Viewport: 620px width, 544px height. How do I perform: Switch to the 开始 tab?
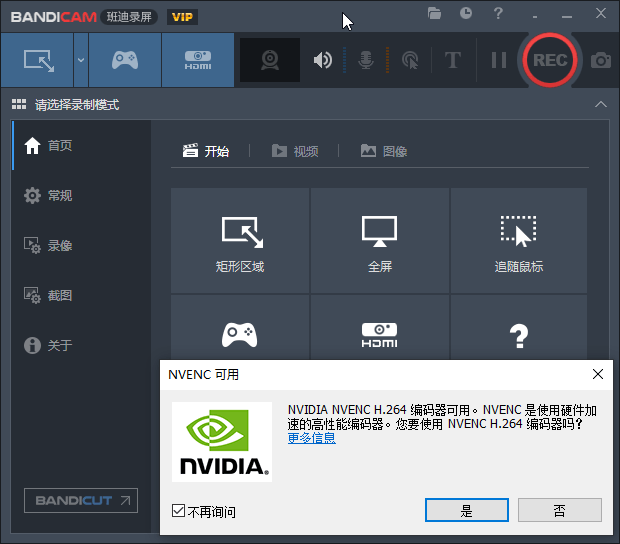(x=206, y=151)
